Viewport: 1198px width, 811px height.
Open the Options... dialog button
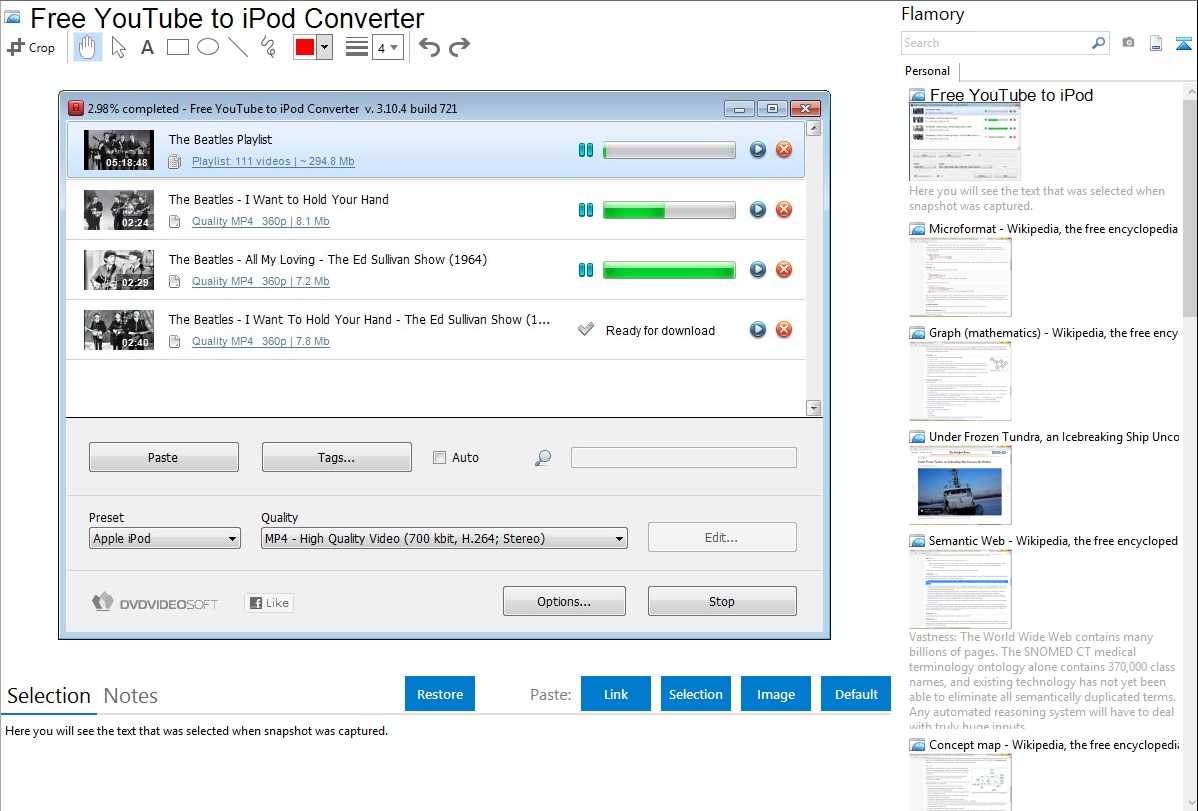[x=564, y=602]
